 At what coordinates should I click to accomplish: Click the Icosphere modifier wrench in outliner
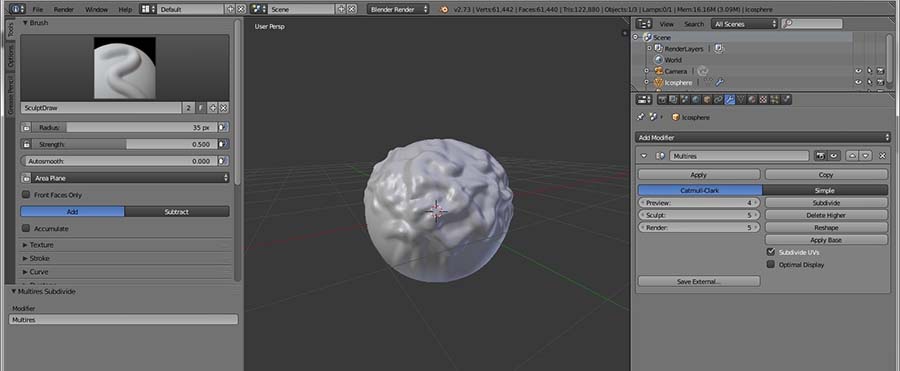click(x=719, y=83)
